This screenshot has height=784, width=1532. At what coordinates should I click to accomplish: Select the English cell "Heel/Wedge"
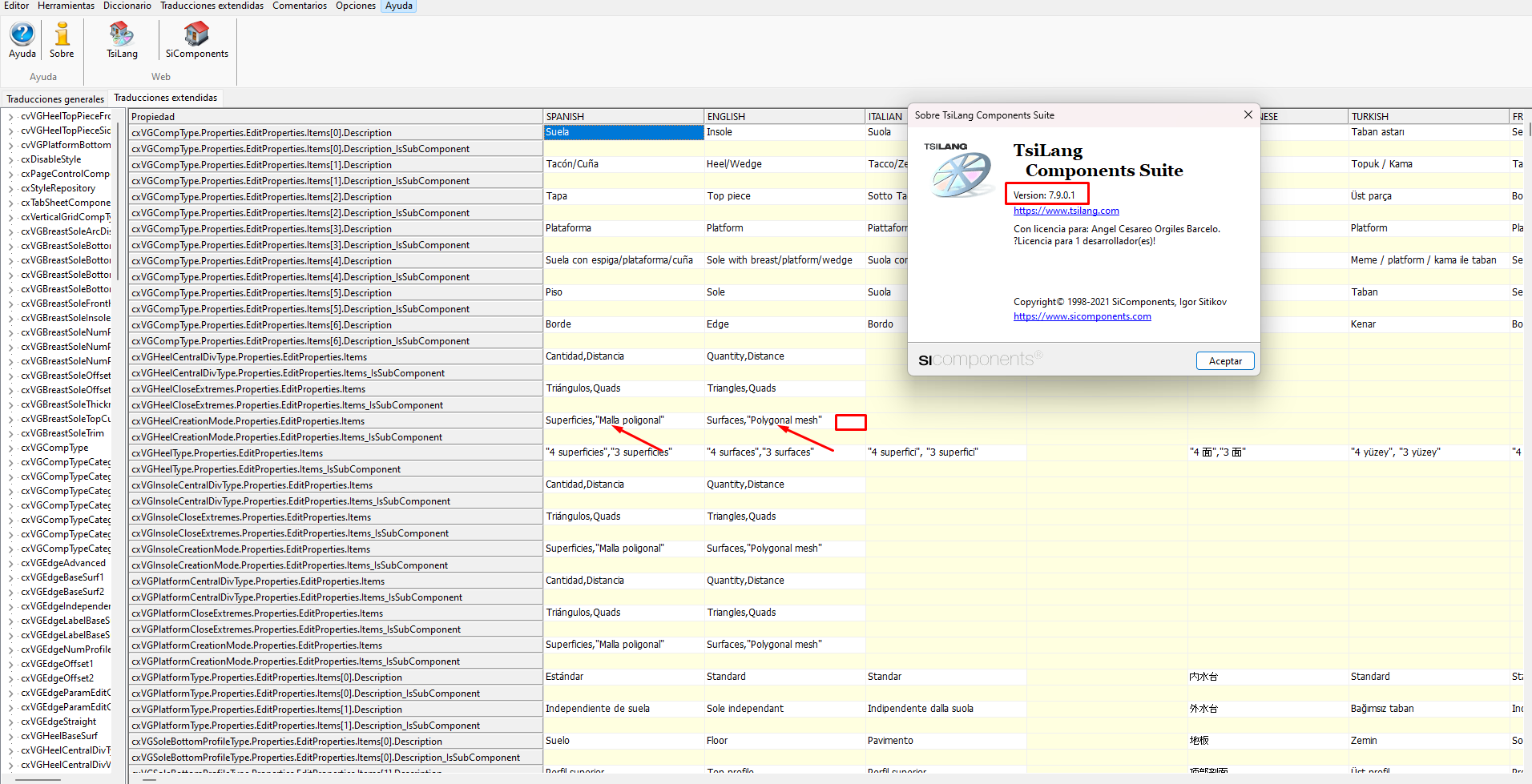point(784,164)
